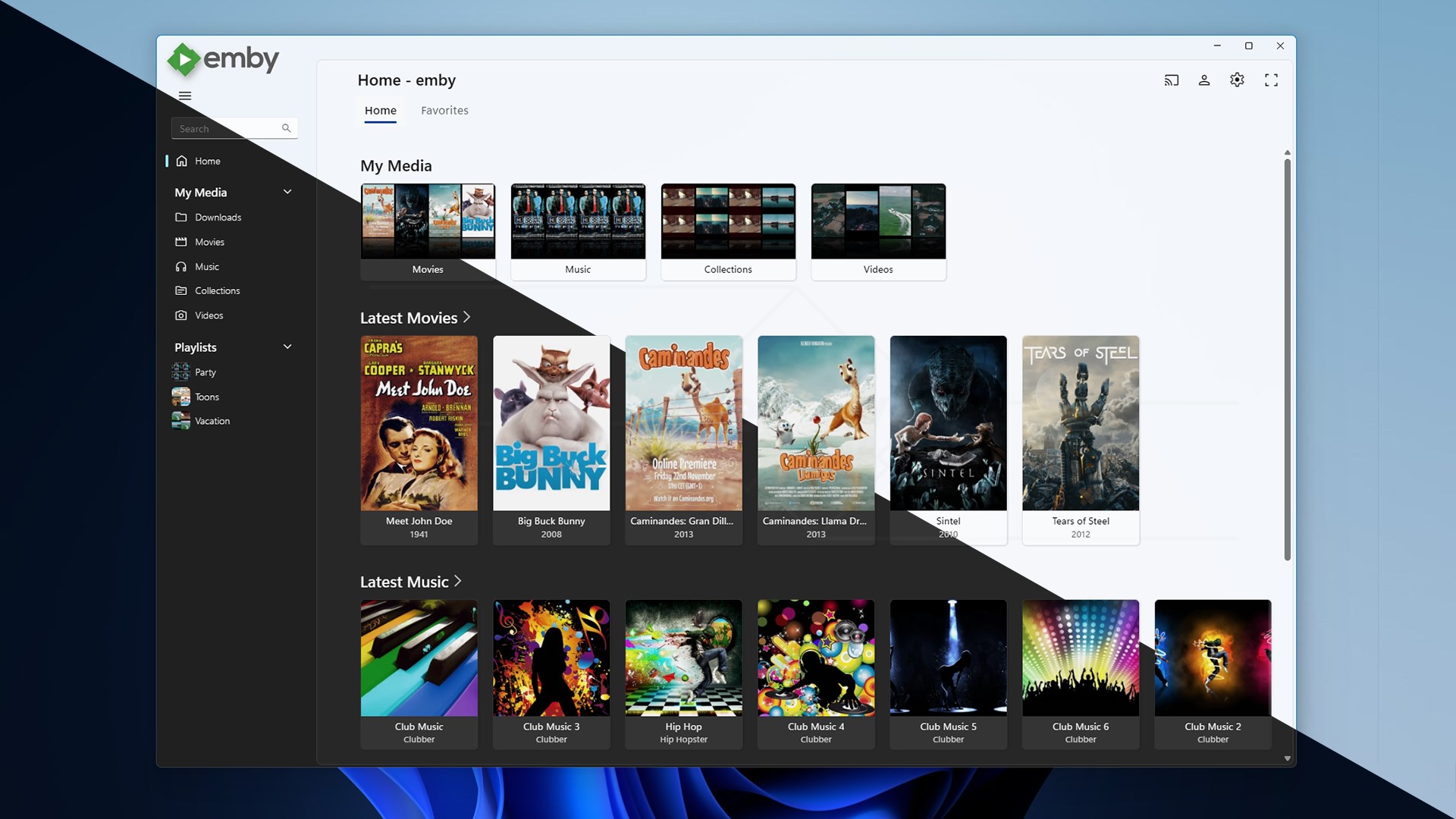The width and height of the screenshot is (1456, 819).
Task: Open Emby settings via gear icon
Action: [1238, 80]
